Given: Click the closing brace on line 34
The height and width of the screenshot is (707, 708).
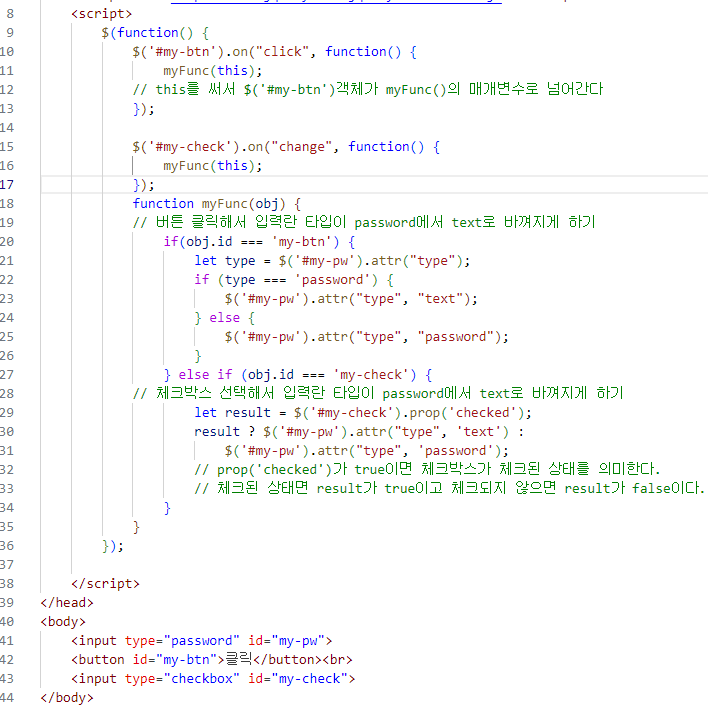Looking at the screenshot, I should click(x=167, y=508).
